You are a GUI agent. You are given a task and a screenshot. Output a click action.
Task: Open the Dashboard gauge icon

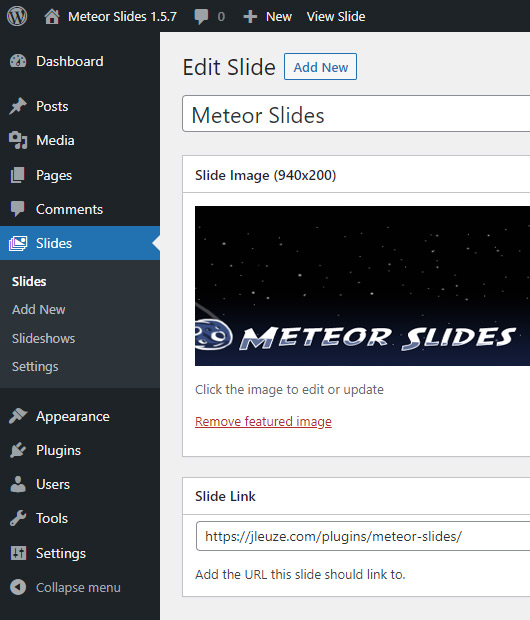click(18, 61)
